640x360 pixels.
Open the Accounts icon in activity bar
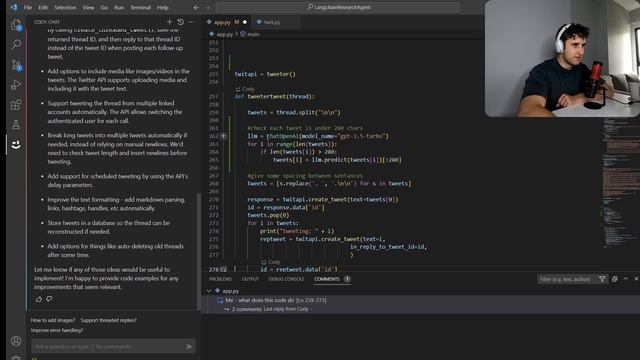coord(16,341)
